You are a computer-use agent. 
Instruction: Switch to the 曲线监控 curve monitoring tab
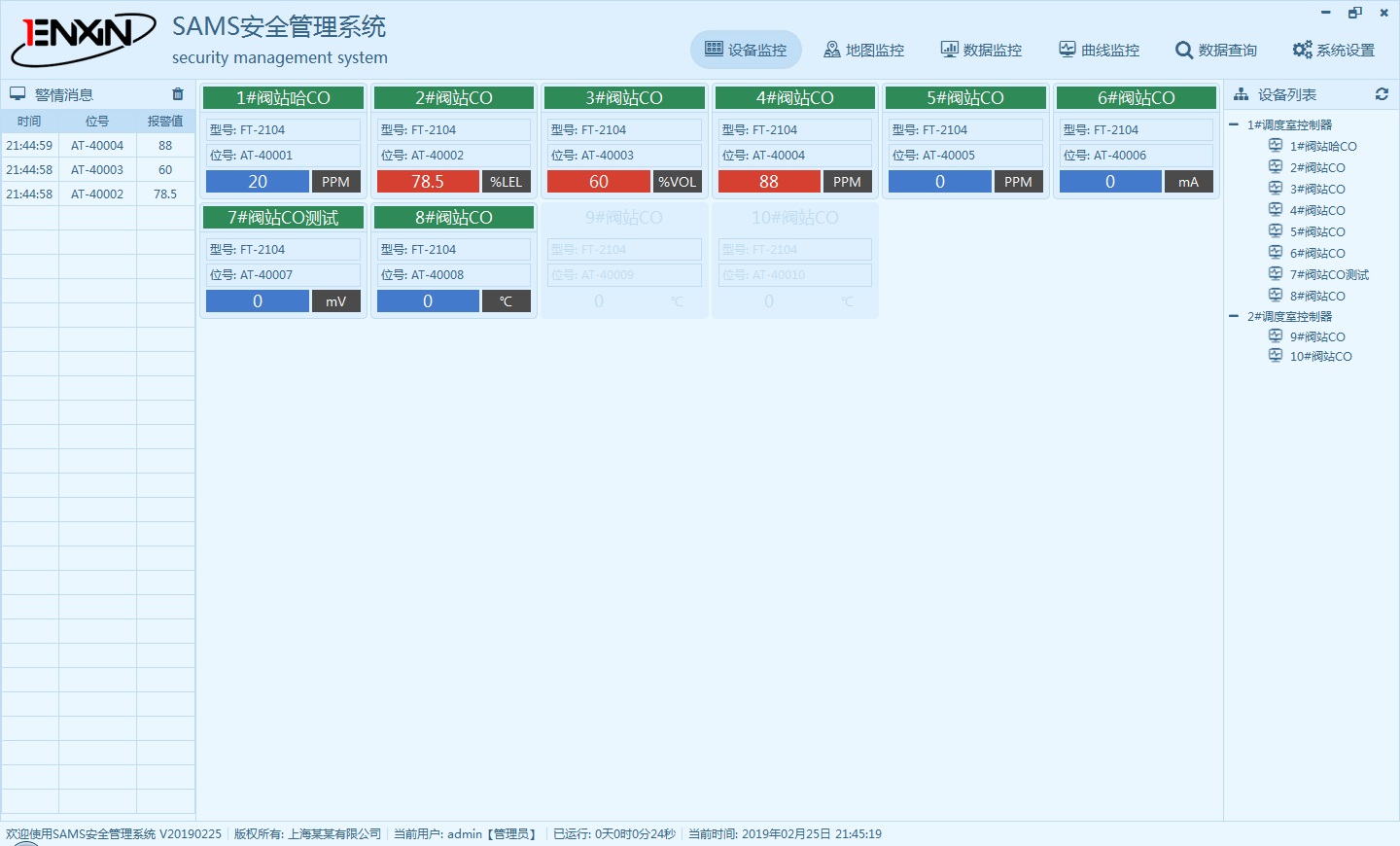tap(1099, 50)
